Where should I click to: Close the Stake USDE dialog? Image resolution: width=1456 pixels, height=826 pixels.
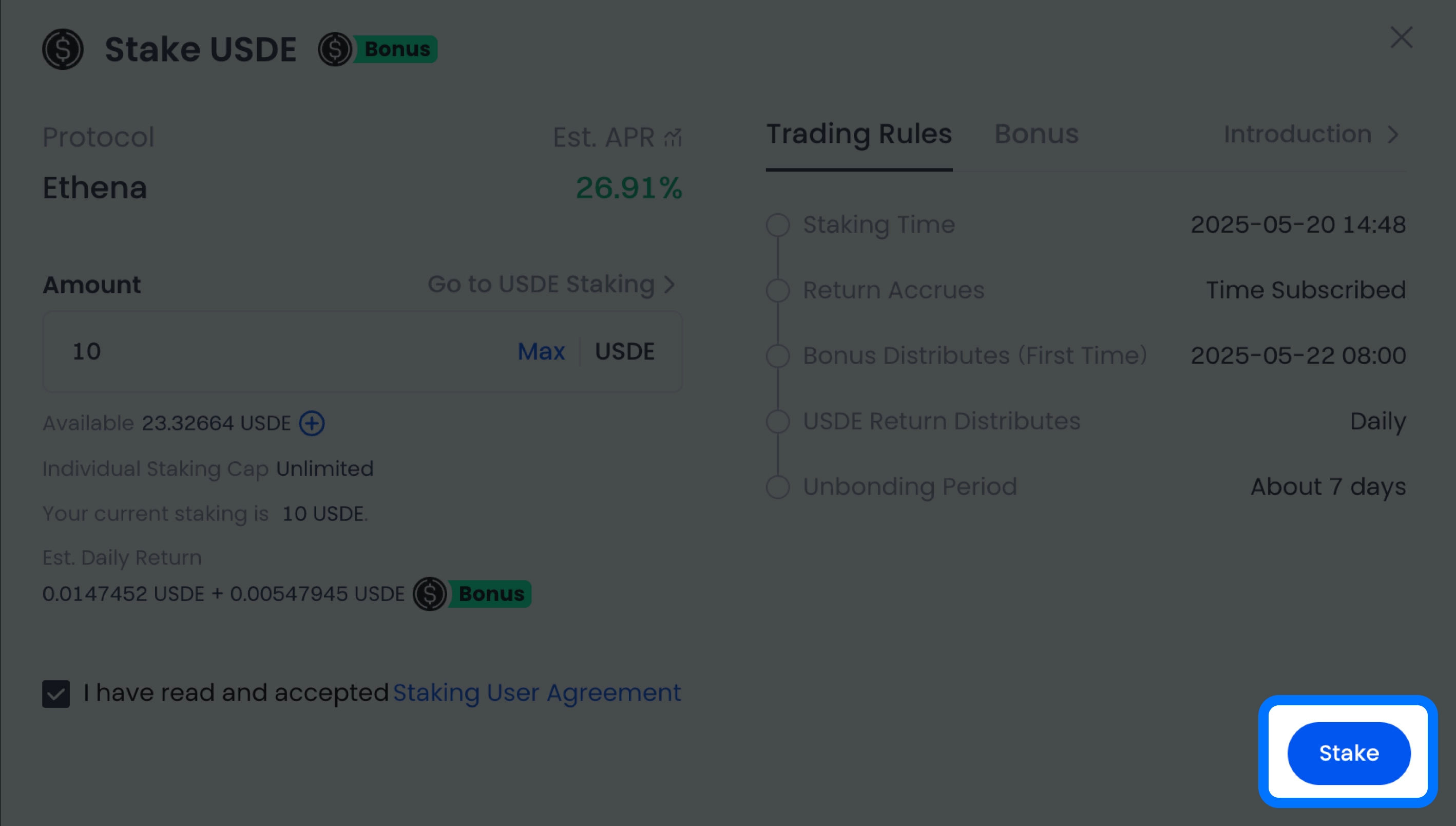[1401, 37]
